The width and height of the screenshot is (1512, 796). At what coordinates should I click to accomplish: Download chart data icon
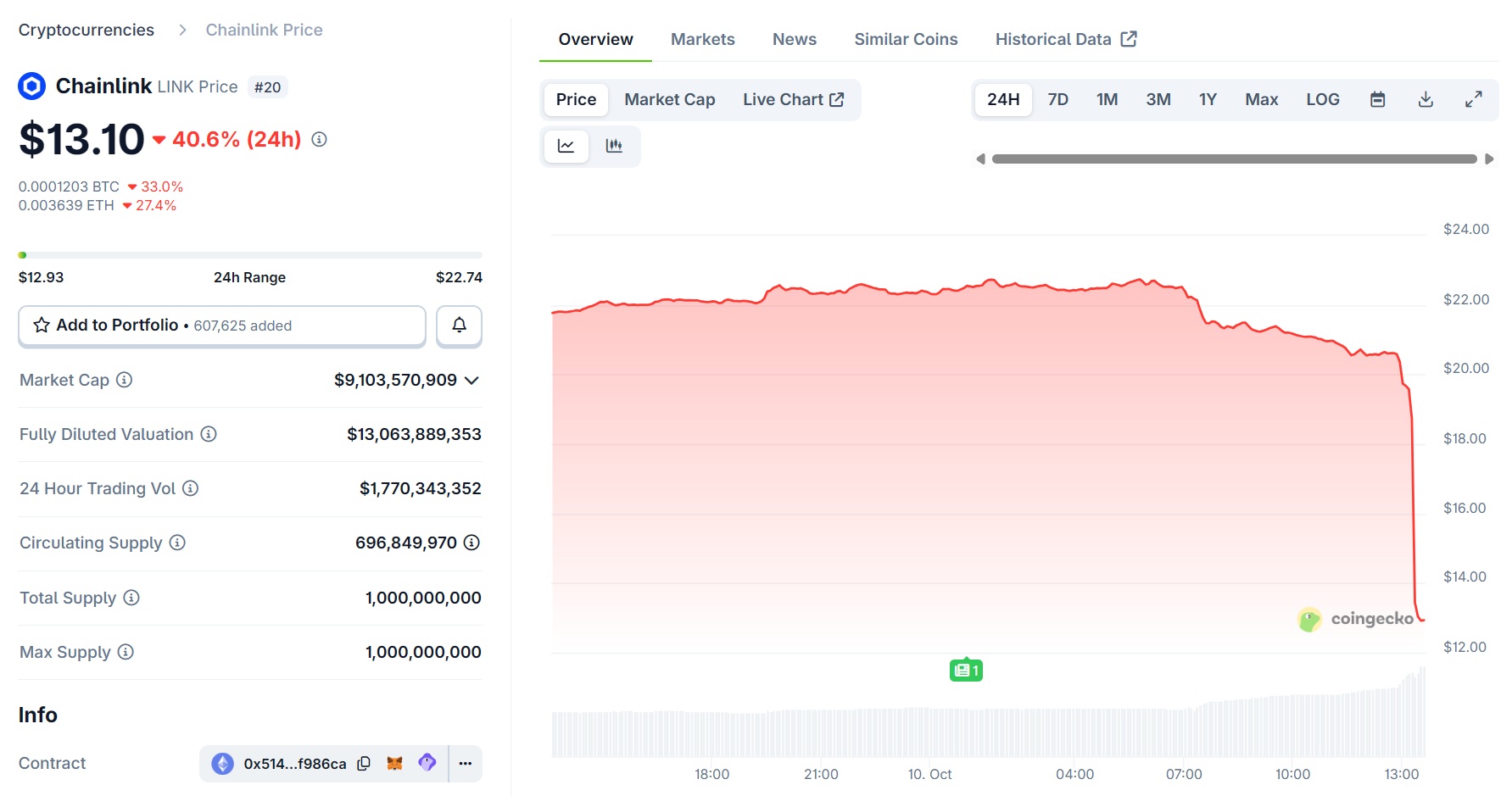click(x=1426, y=99)
